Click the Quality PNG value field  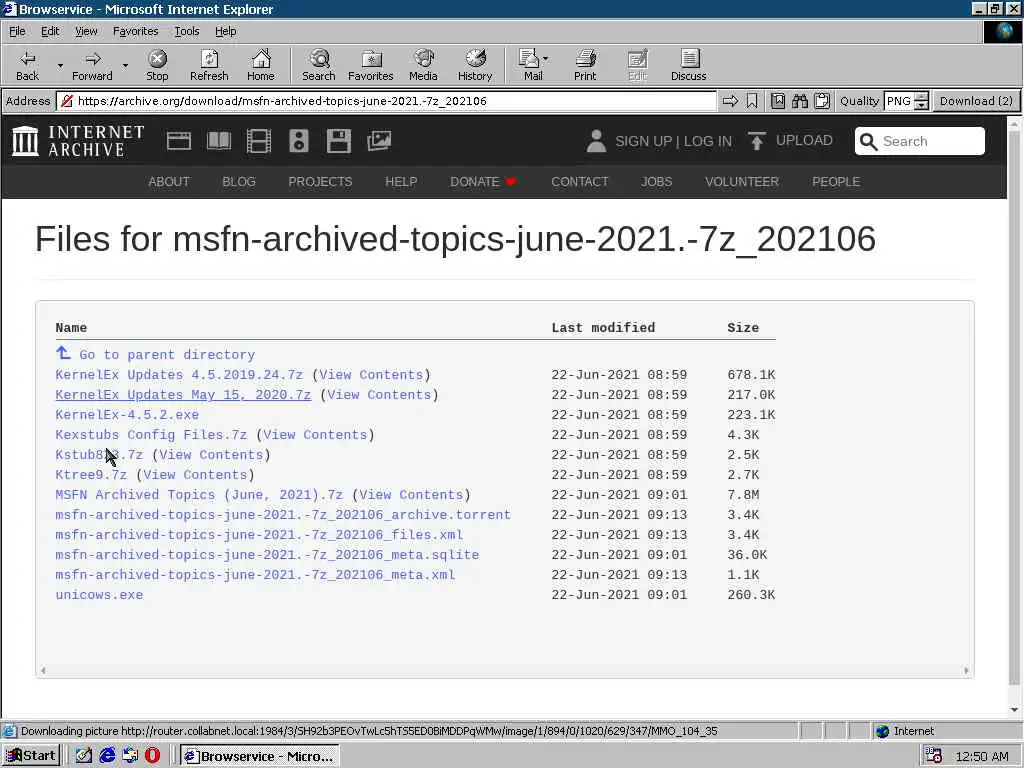[899, 101]
